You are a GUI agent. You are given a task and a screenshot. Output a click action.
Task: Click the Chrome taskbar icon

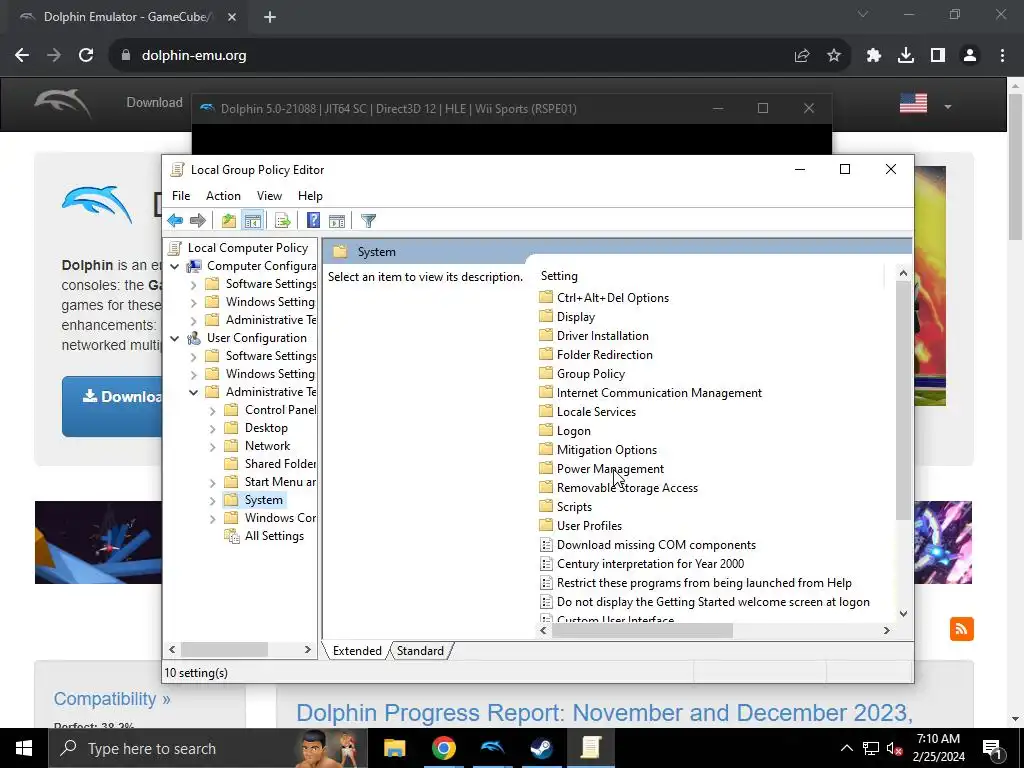(x=443, y=748)
